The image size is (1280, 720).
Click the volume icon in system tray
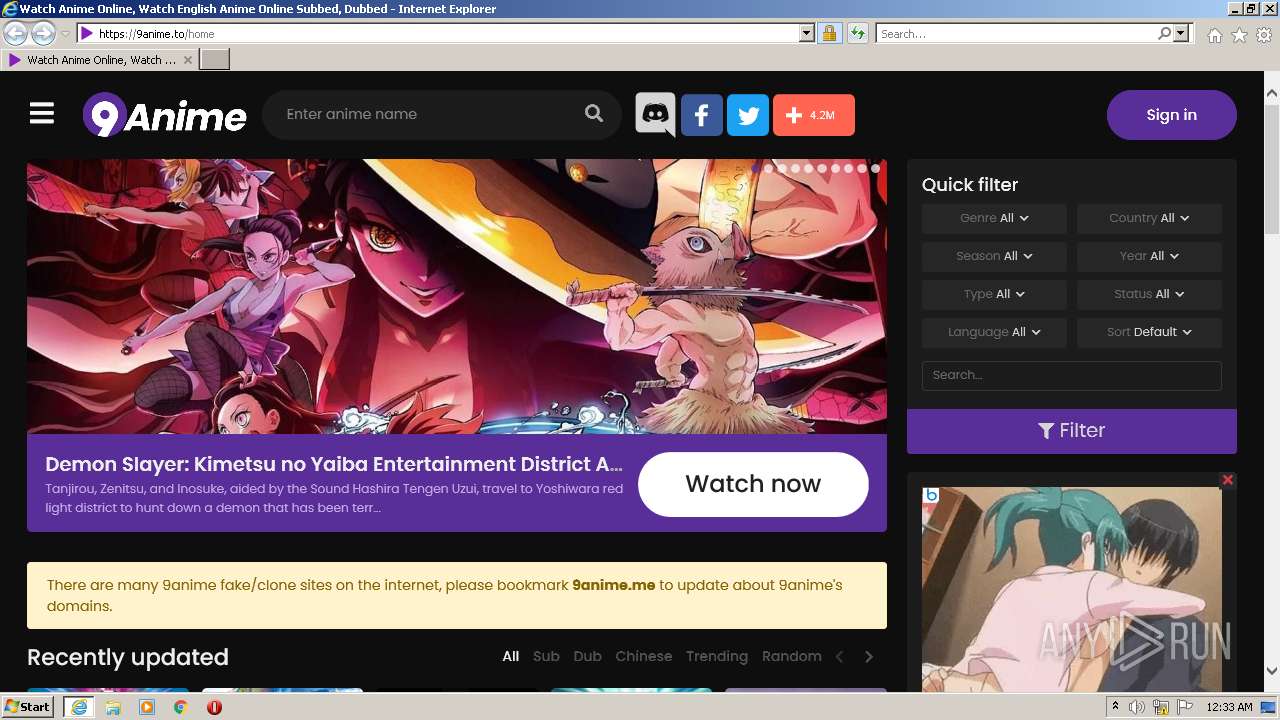coord(1137,707)
